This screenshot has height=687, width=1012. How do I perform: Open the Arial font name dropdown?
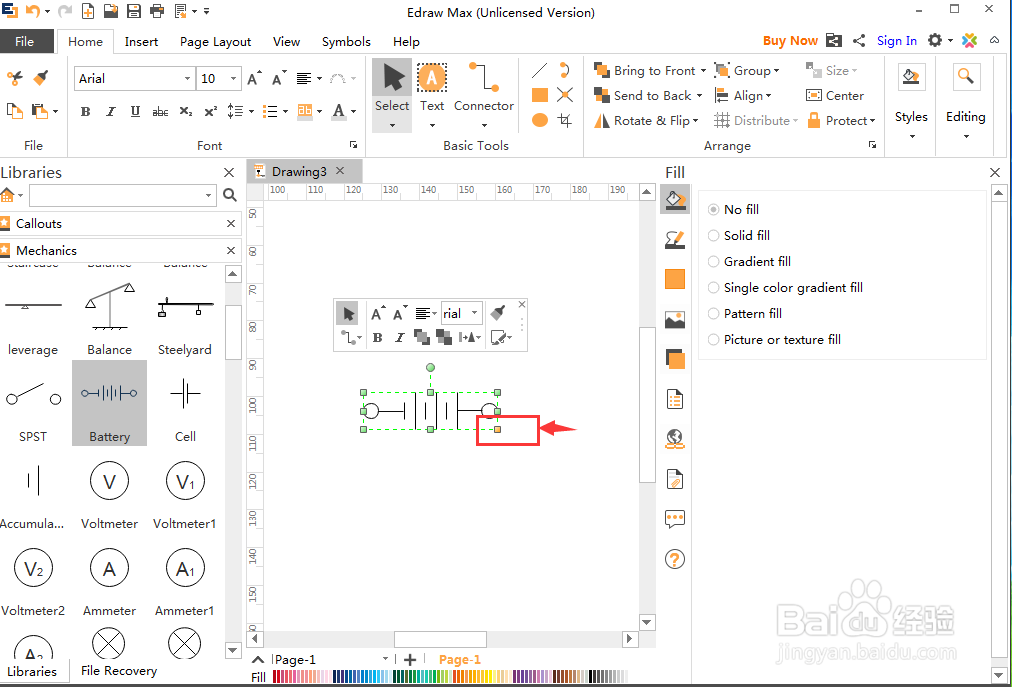[x=187, y=79]
